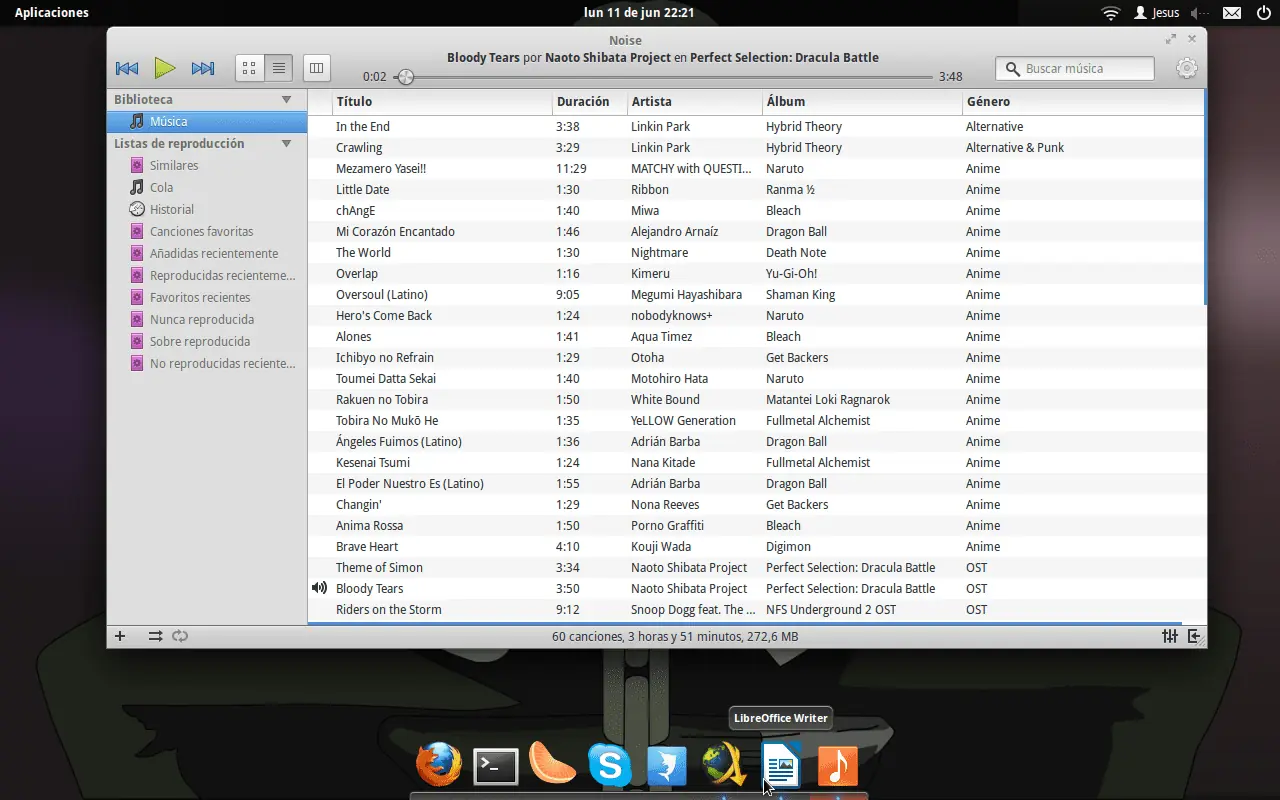1280x800 pixels.
Task: Click artist Megumi Hayashibara
Action: (686, 295)
